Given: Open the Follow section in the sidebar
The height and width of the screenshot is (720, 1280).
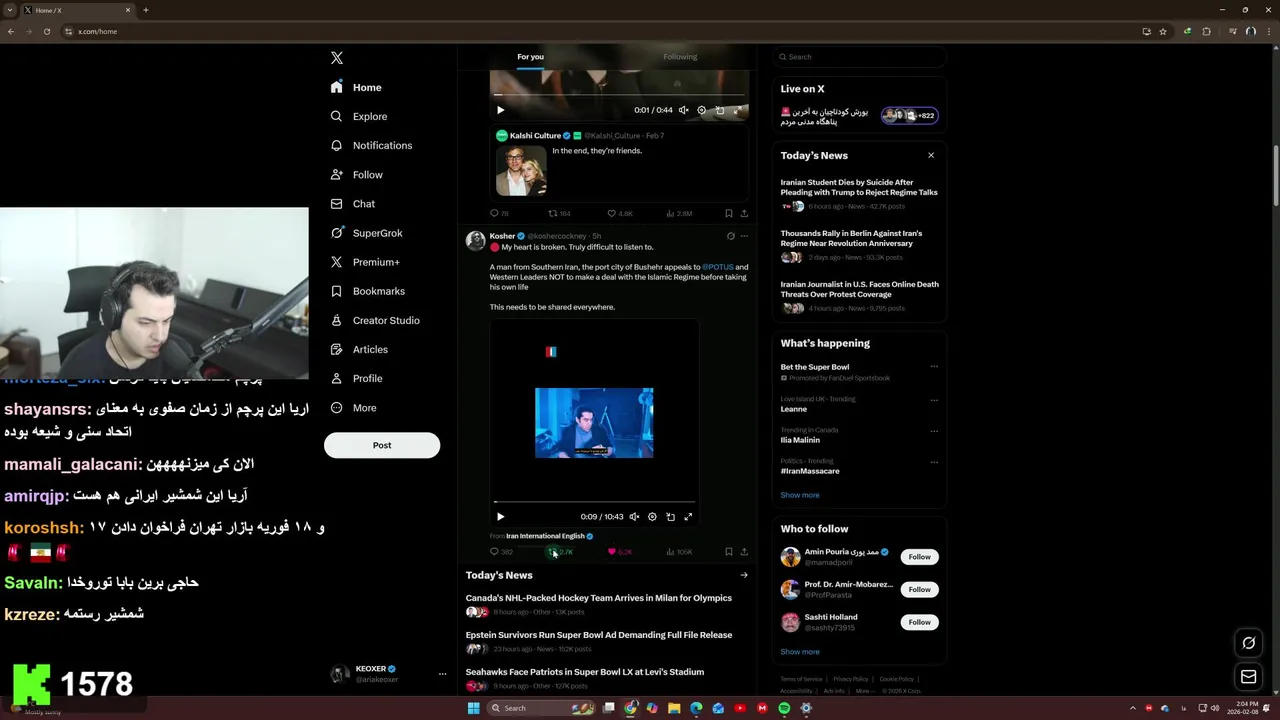Looking at the screenshot, I should tap(357, 174).
